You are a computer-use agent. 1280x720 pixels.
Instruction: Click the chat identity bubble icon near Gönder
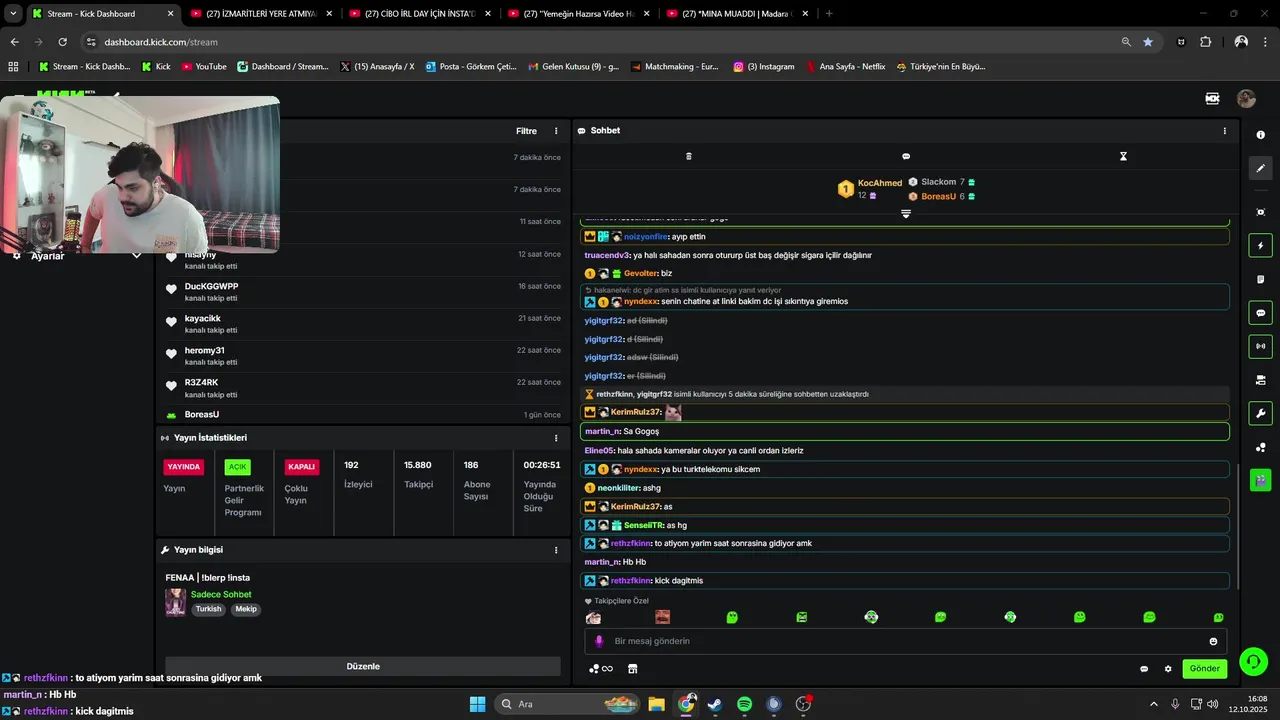tap(1144, 669)
